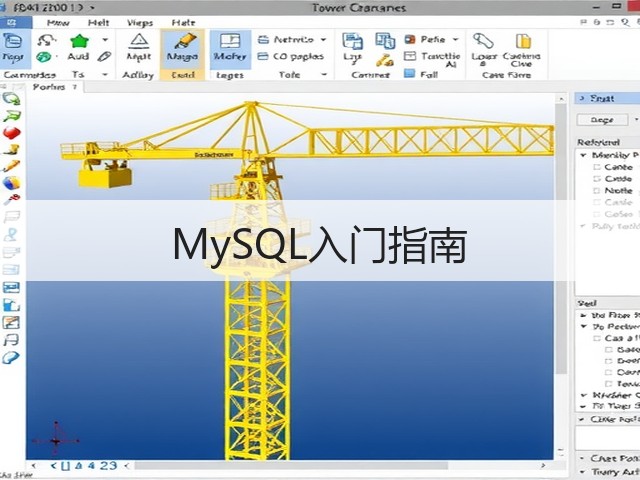Viewport: 640px width, 480px height.
Task: Click the paperclip icon next to Aud
Action: click(x=104, y=56)
